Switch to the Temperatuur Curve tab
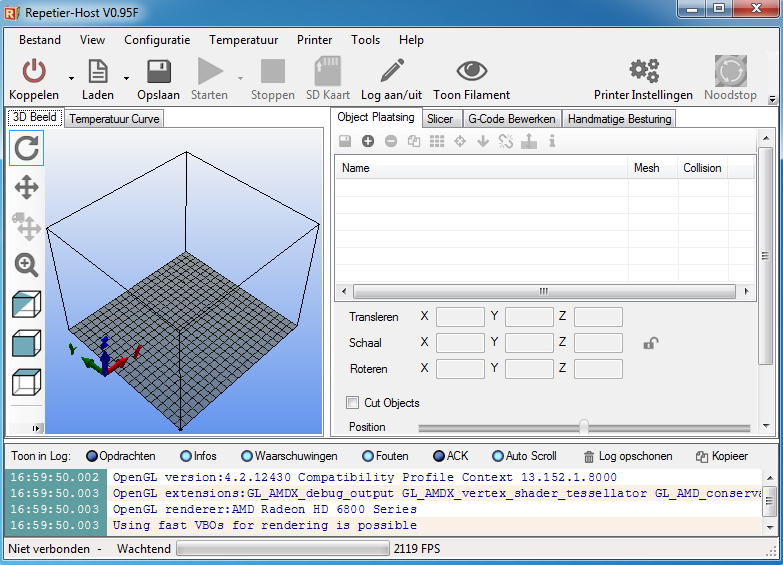Viewport: 783px width, 565px height. click(x=114, y=119)
